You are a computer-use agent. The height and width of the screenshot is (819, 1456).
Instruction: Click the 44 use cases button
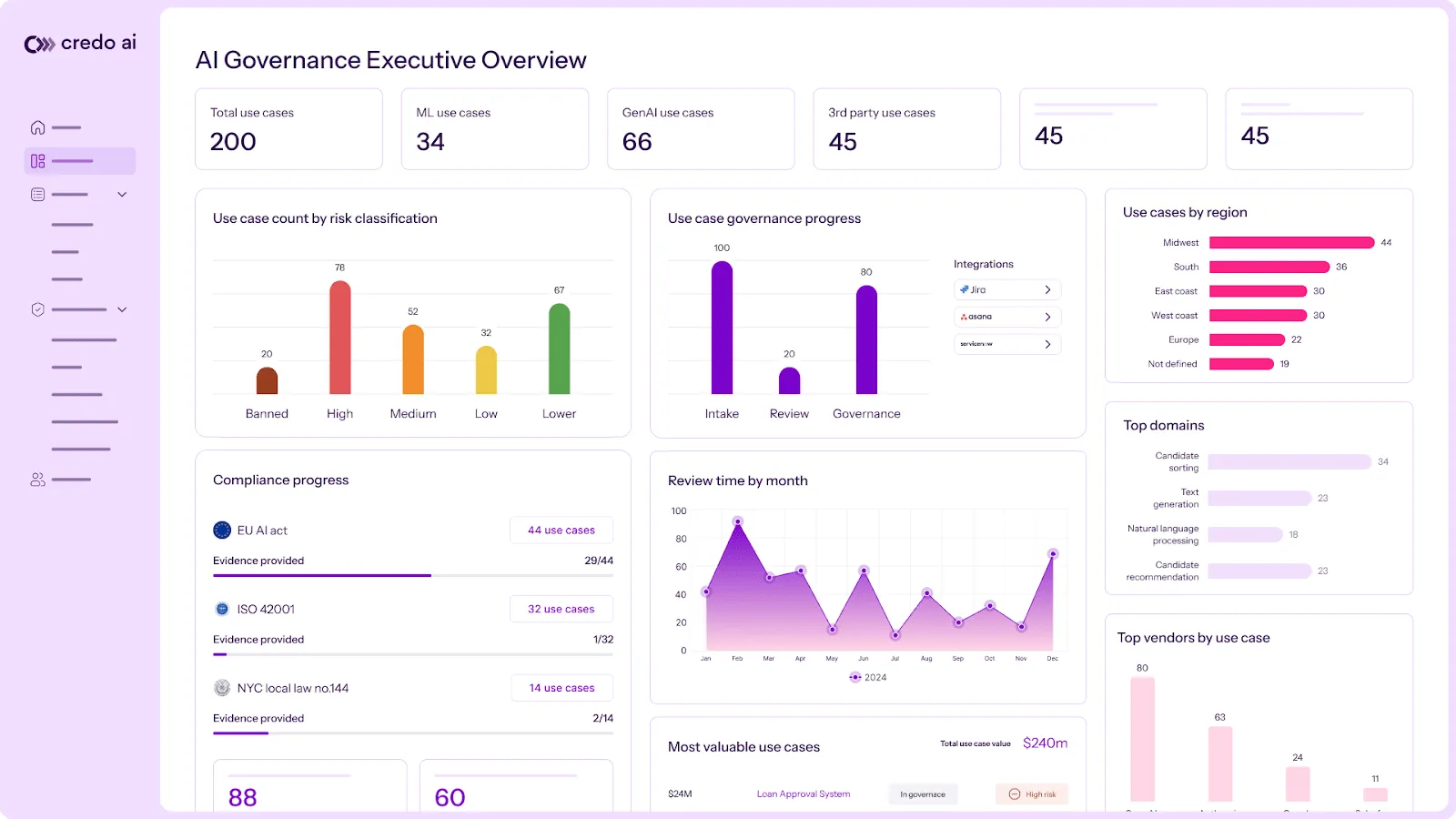point(561,530)
